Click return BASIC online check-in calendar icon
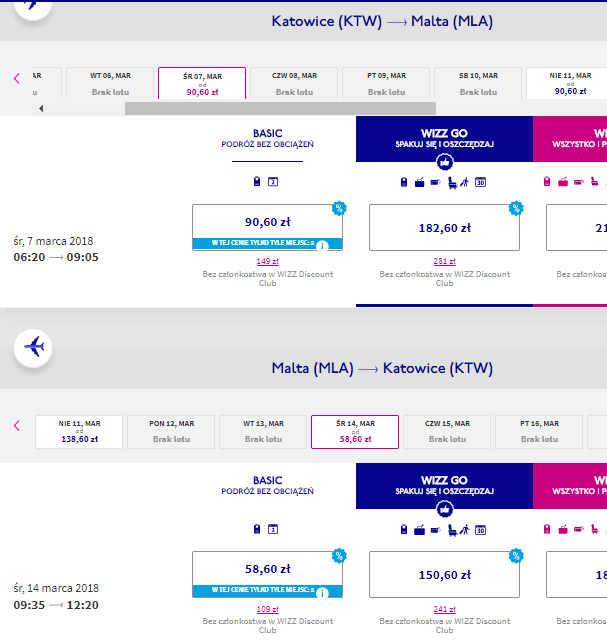Image resolution: width=607 pixels, height=640 pixels. point(273,529)
